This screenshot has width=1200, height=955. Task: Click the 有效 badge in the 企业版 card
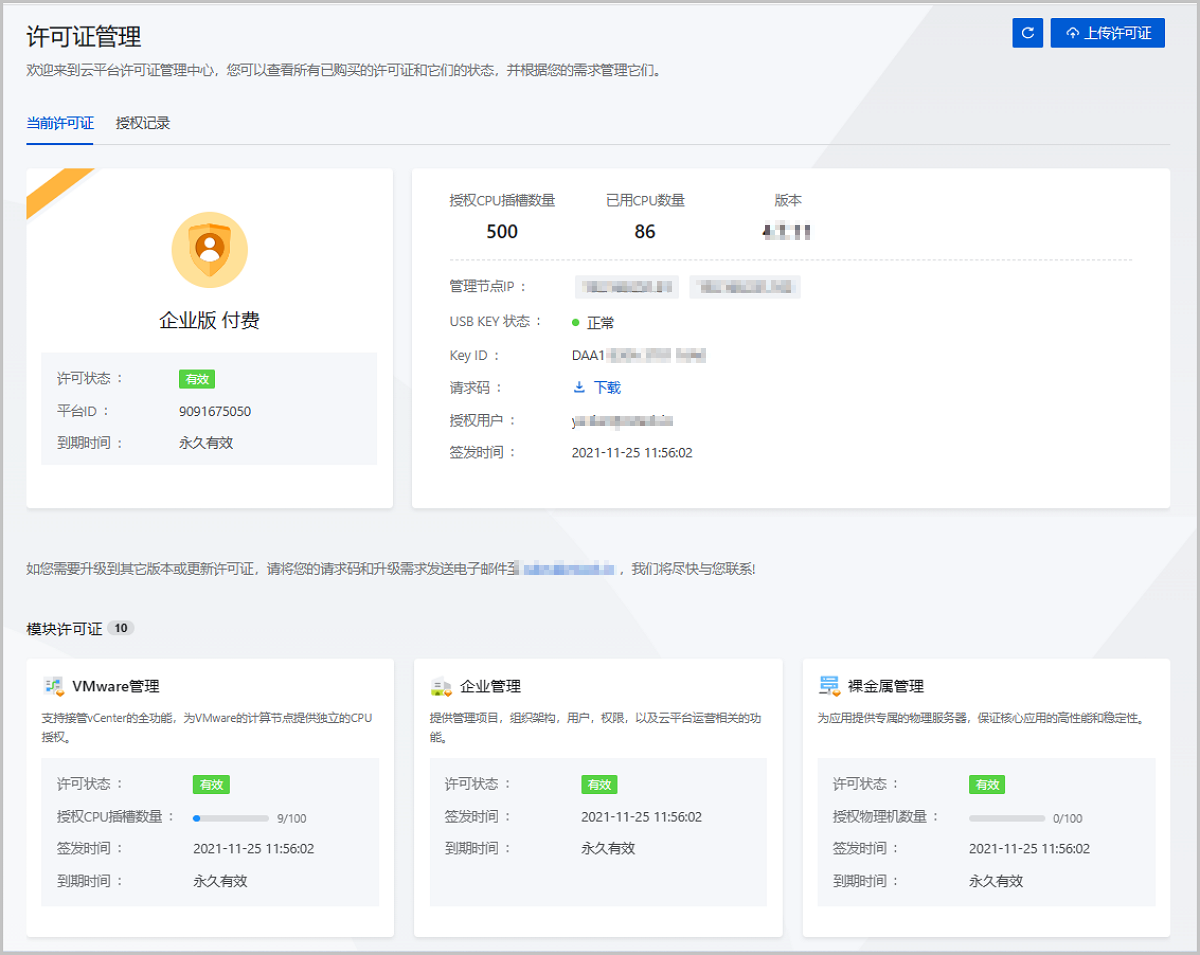(197, 379)
